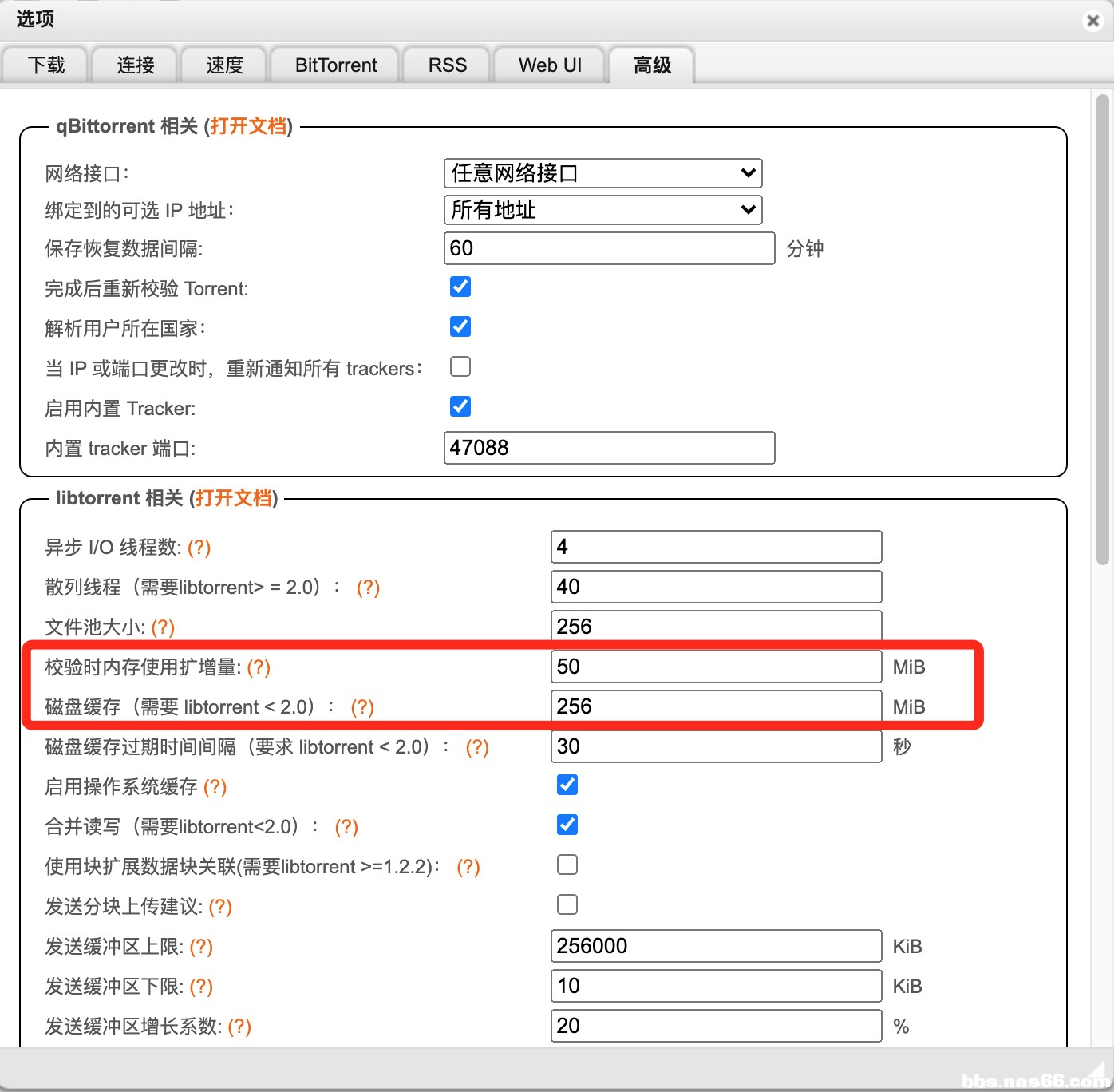This screenshot has width=1114, height=1092.
Task: Toggle 启用内置 Tracker checkbox
Action: (460, 406)
